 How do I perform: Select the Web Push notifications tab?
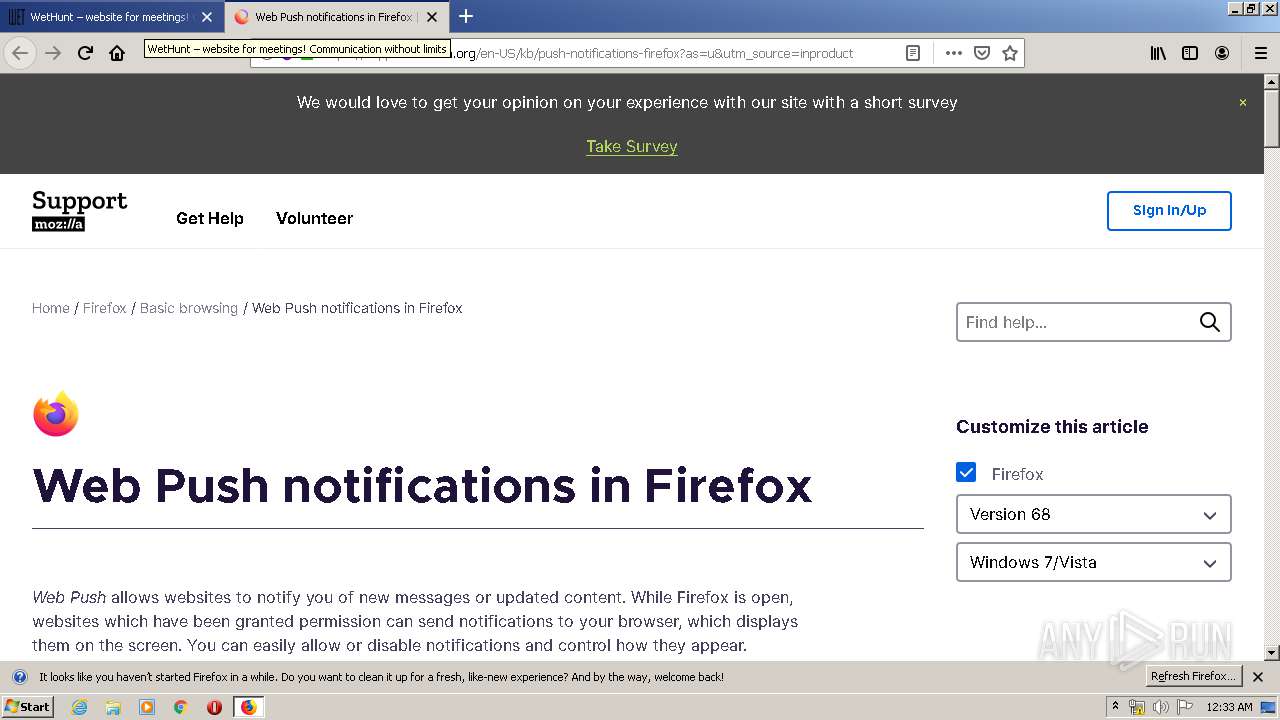(x=336, y=17)
